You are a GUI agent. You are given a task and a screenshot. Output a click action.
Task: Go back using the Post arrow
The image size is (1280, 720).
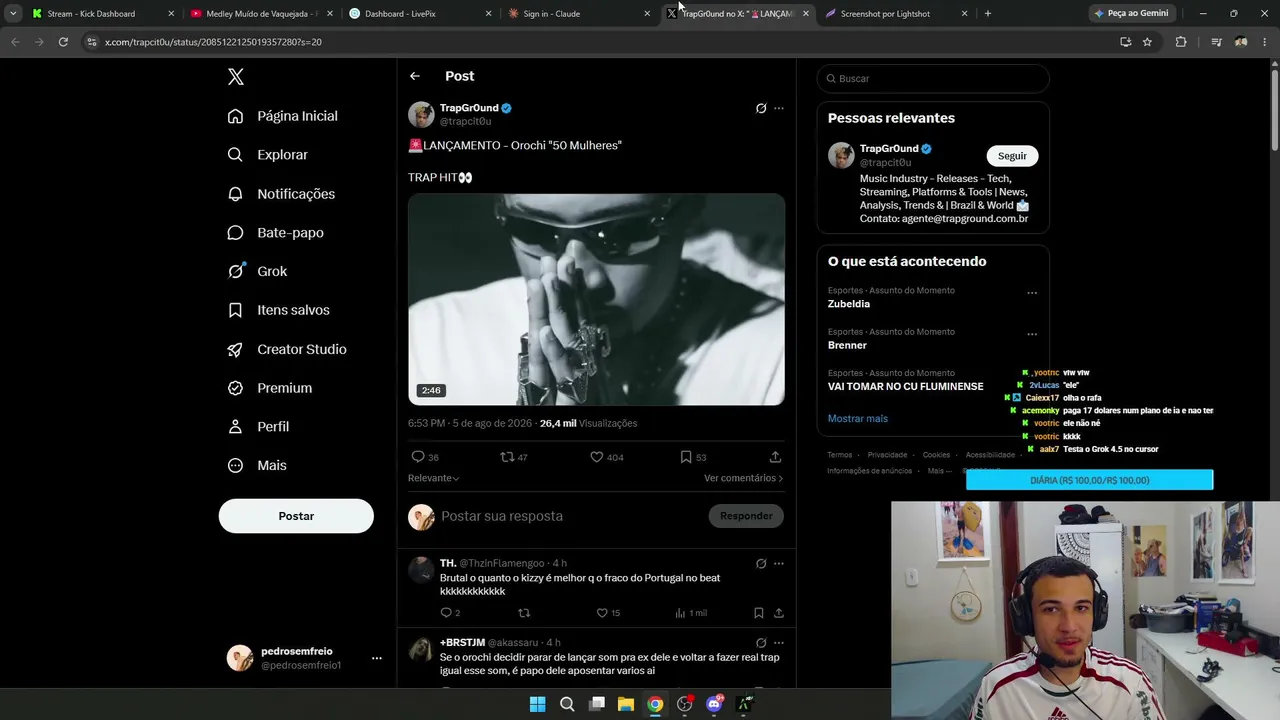415,76
